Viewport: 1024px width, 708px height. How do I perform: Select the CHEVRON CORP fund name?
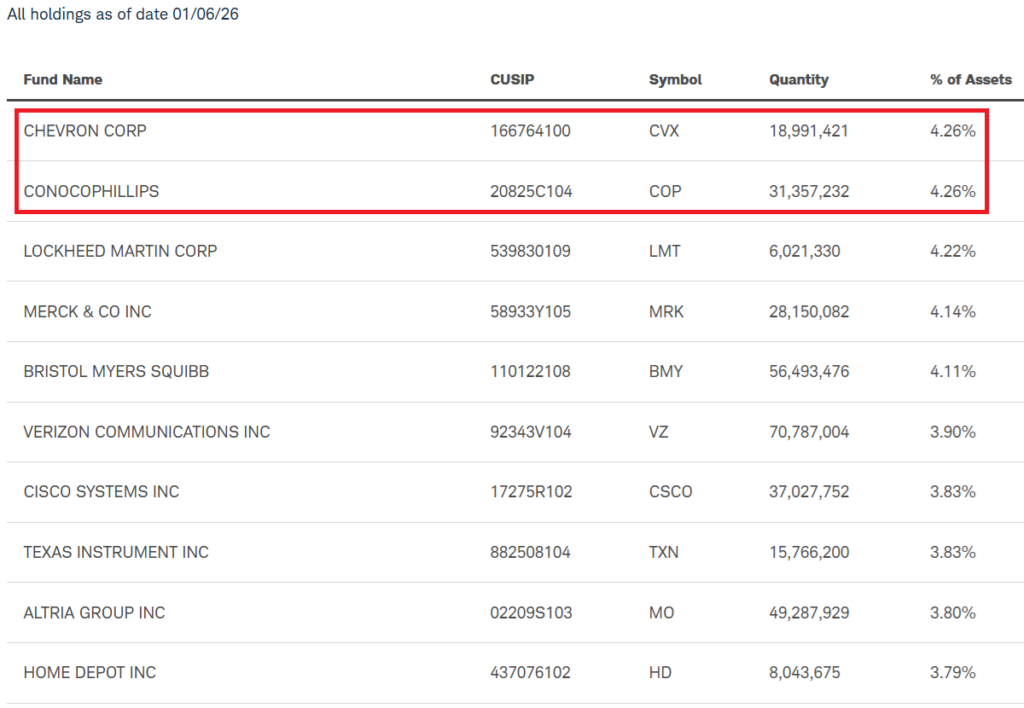[x=85, y=131]
